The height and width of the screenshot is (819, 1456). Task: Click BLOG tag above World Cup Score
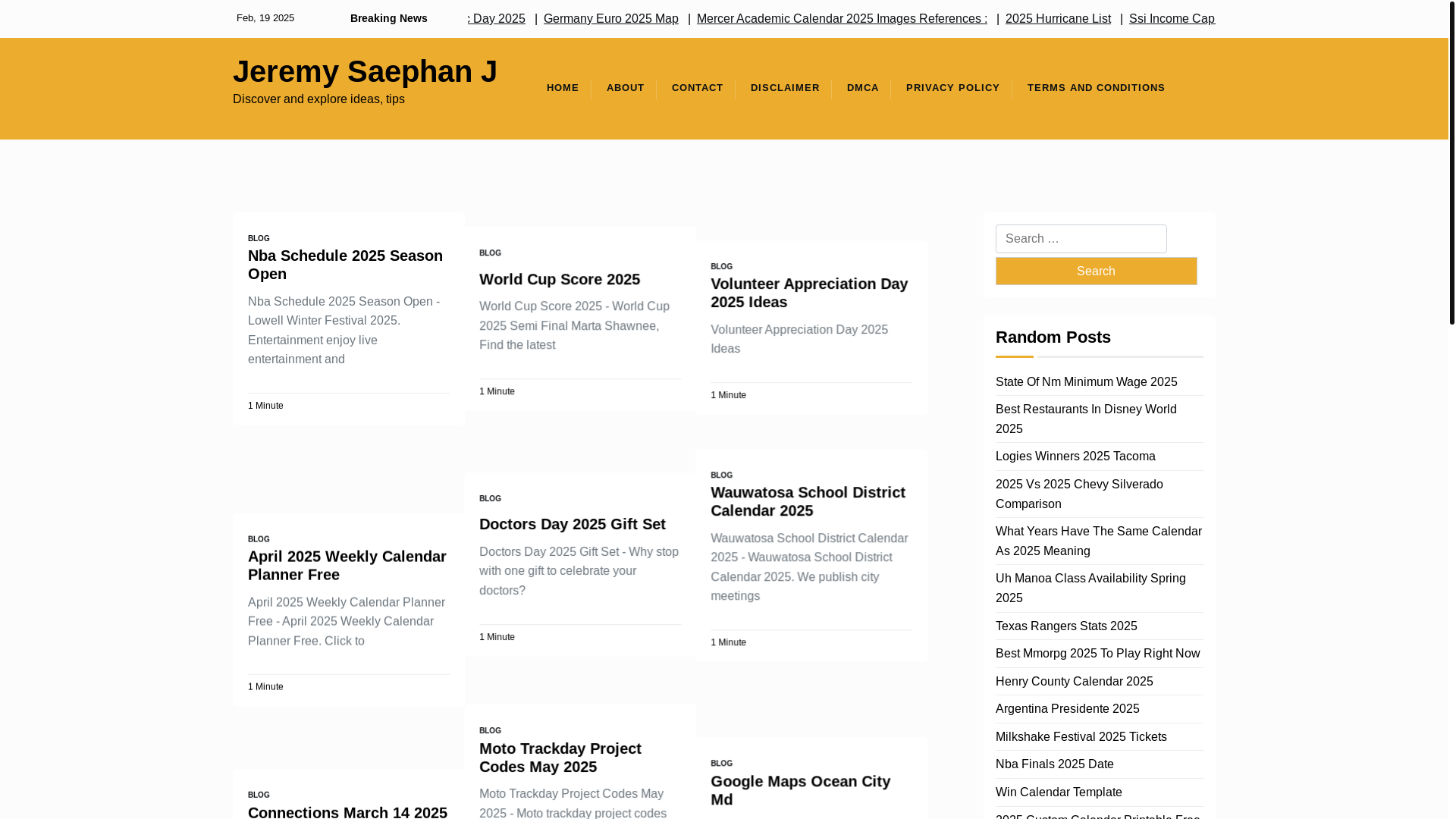(x=490, y=253)
